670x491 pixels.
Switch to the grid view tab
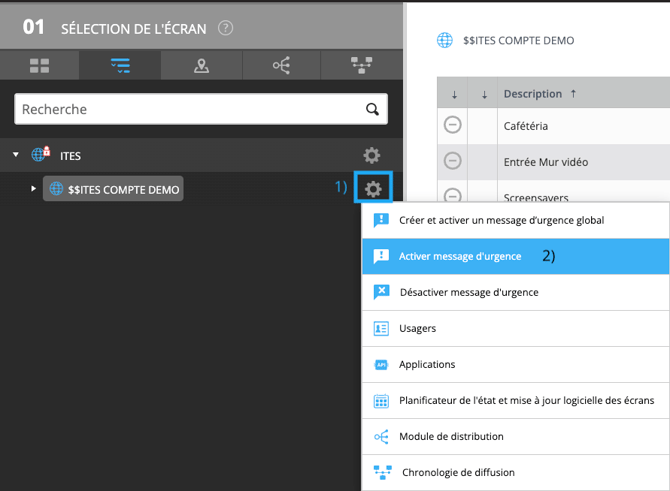tap(40, 66)
